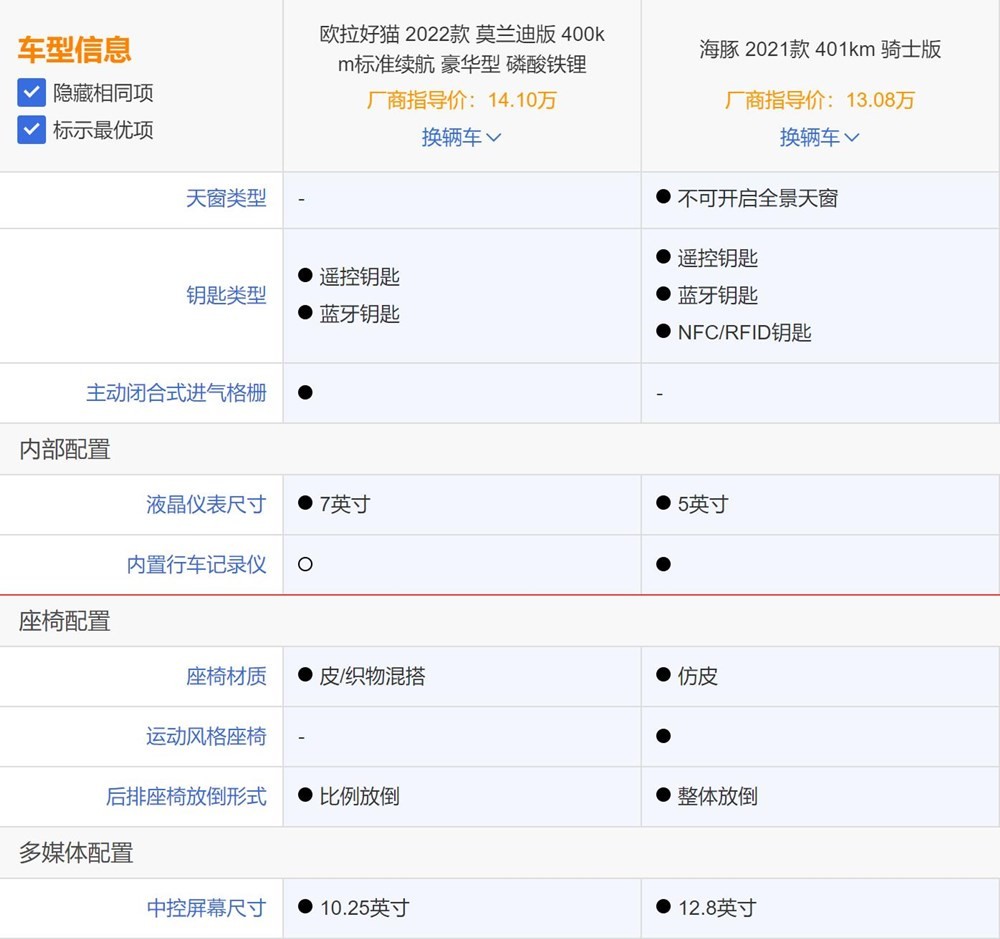Open the 钥匙类型 parameter link
Viewport: 1000px width, 939px height.
pyautogui.click(x=227, y=295)
